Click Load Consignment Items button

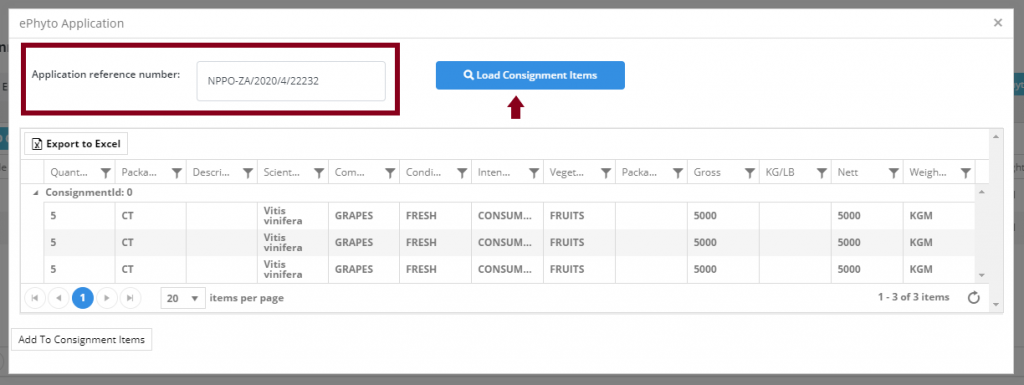pos(530,75)
